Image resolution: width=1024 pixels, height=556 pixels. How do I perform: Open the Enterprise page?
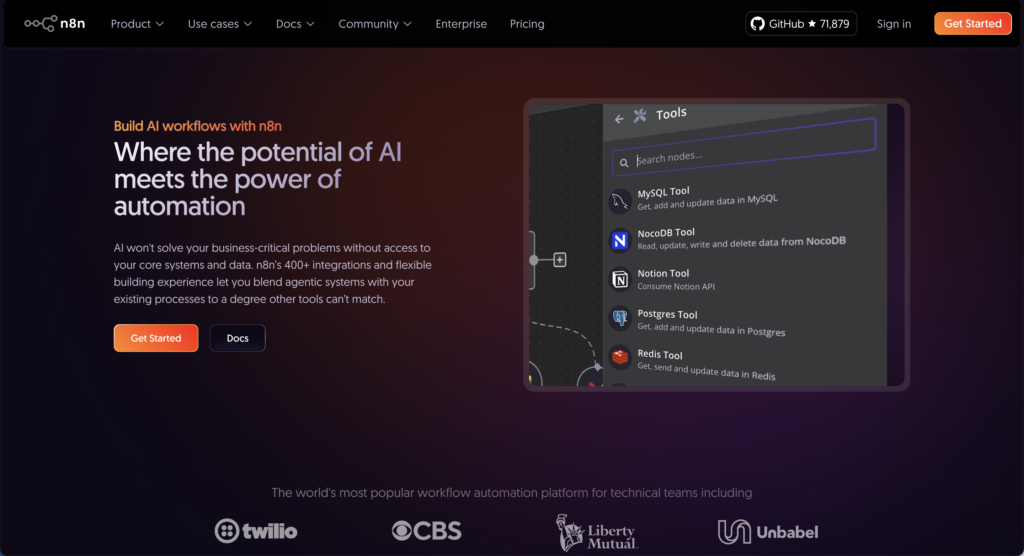click(461, 24)
